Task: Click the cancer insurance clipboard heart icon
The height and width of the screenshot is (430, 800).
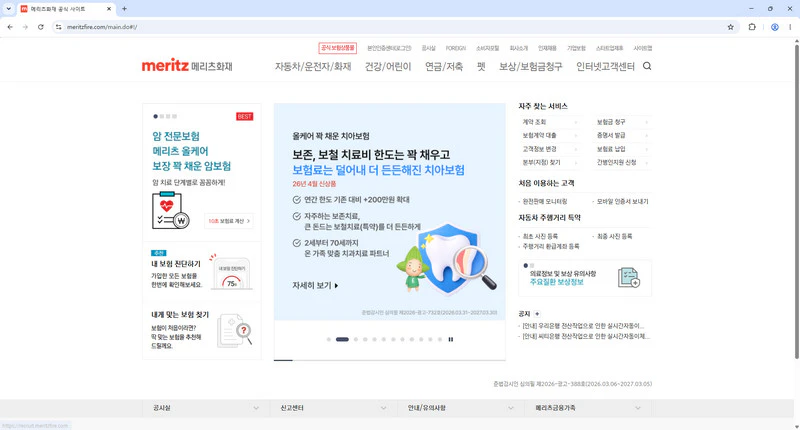Action: (x=170, y=210)
